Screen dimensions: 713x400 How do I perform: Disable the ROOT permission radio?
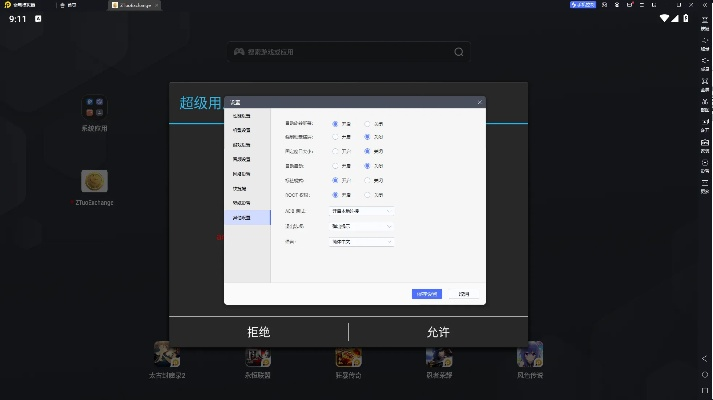[367, 195]
